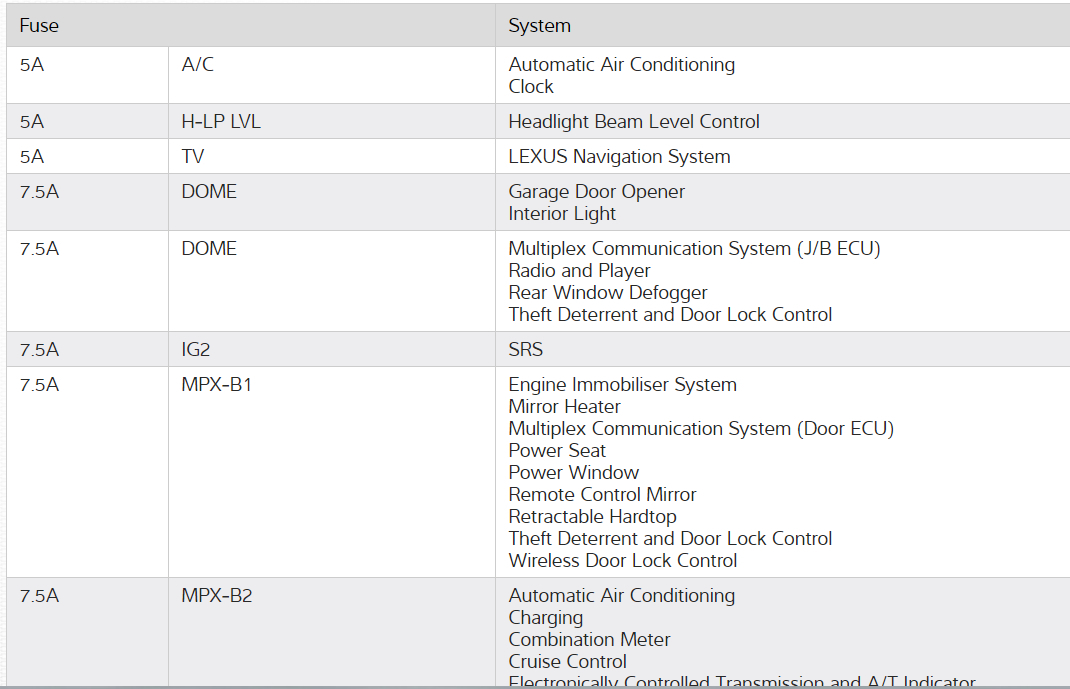
Task: Click the LEXUS Navigation System text
Action: 619,157
